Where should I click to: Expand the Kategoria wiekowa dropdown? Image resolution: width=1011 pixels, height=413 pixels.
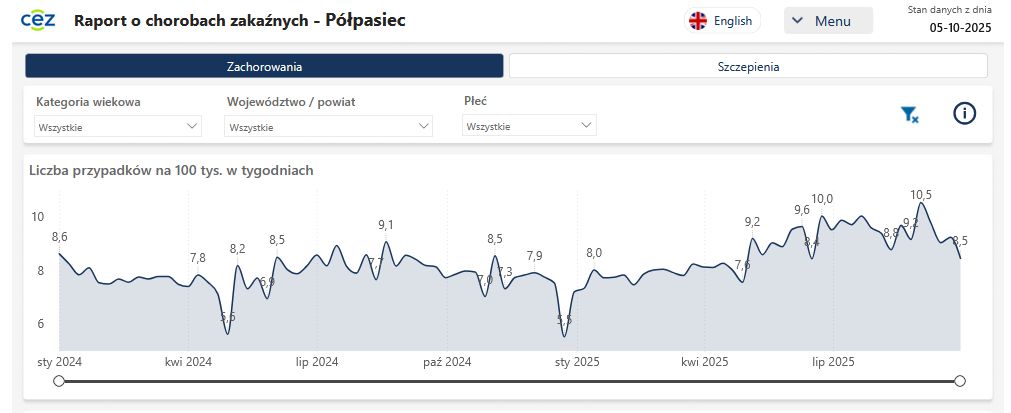118,127
